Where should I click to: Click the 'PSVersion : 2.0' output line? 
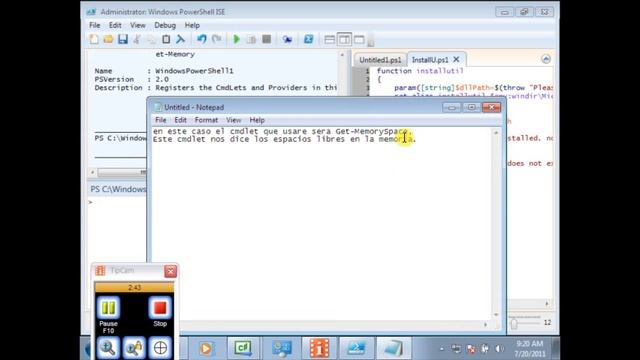click(x=131, y=79)
